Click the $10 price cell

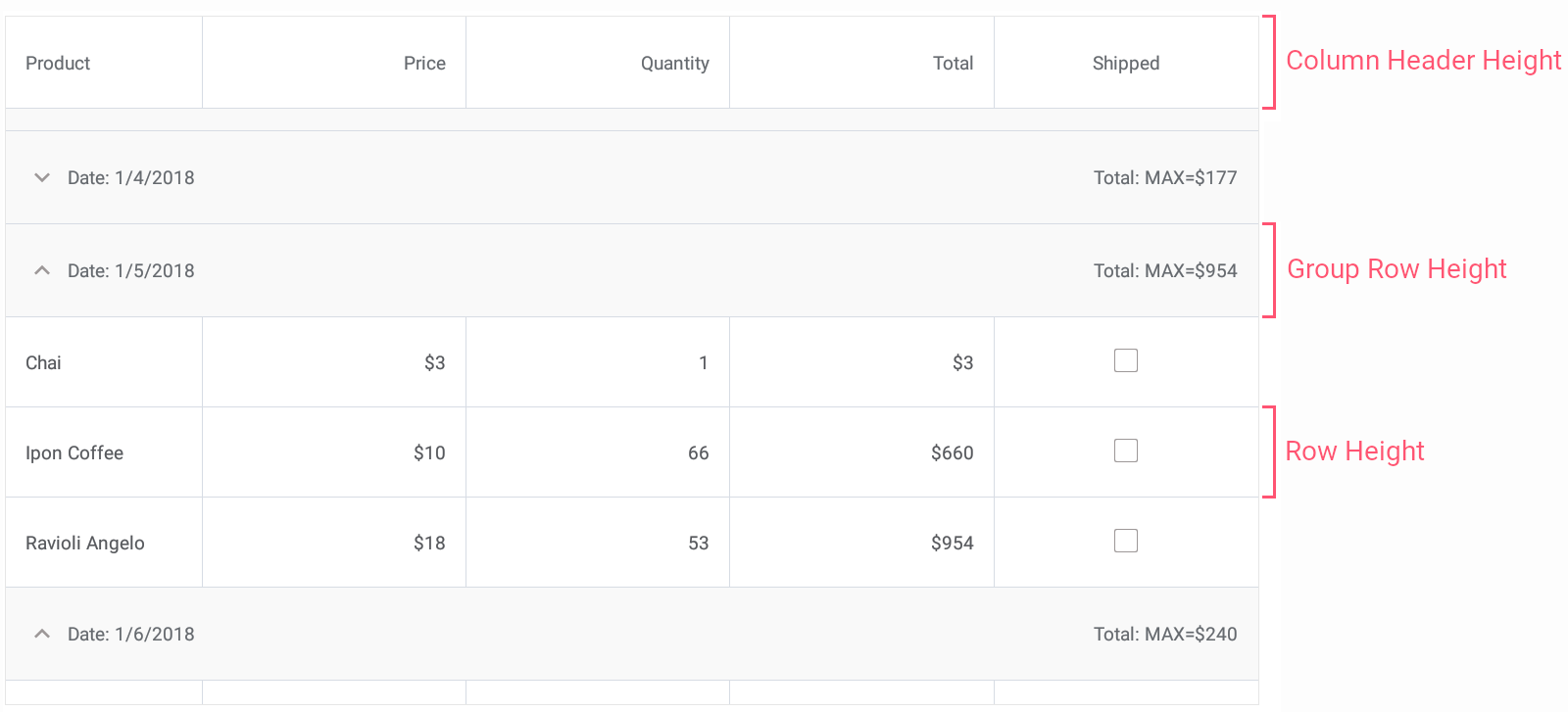(x=429, y=453)
